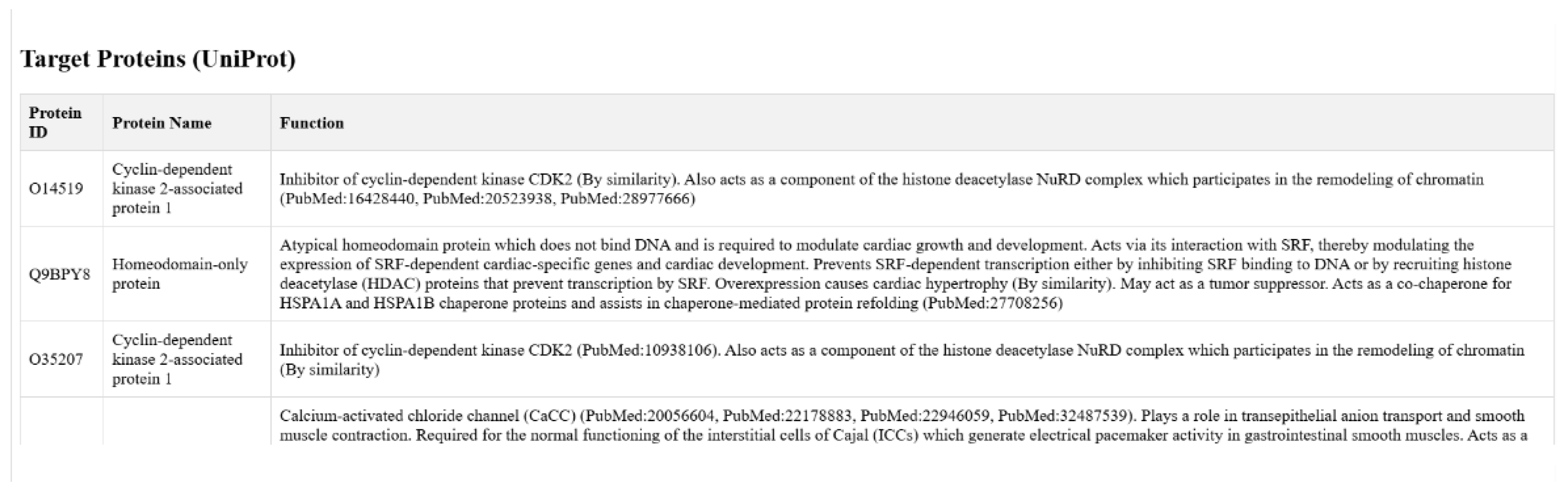Viewport: 1568px width, 491px height.
Task: Click protein name in the O14519 row
Action: point(177,189)
